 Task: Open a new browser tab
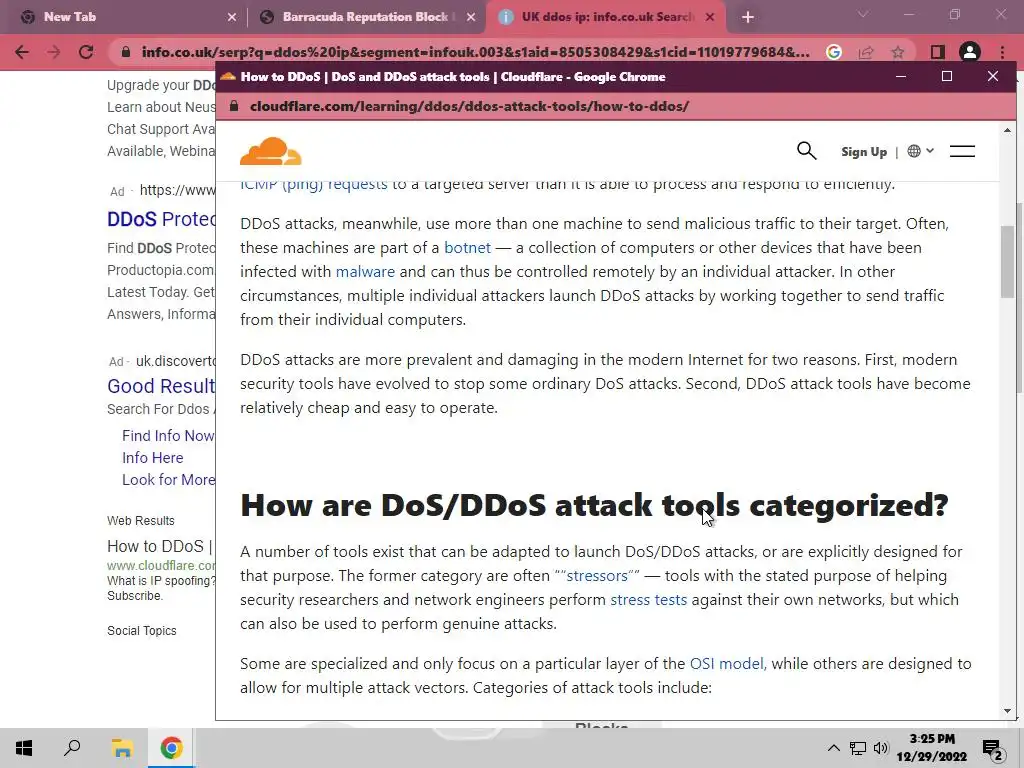(x=748, y=18)
